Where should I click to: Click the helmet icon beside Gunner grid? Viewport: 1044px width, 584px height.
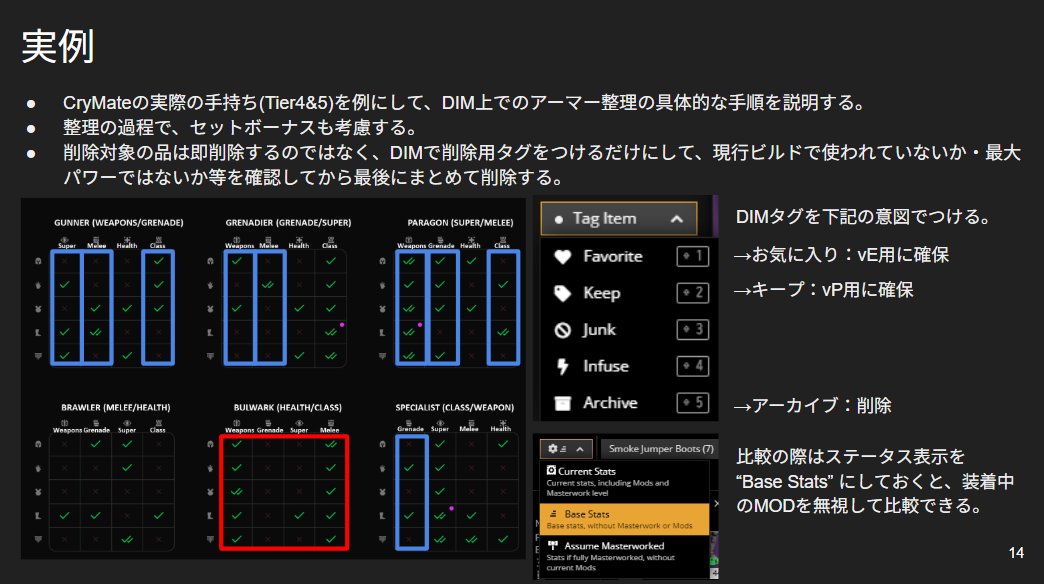pos(36,262)
